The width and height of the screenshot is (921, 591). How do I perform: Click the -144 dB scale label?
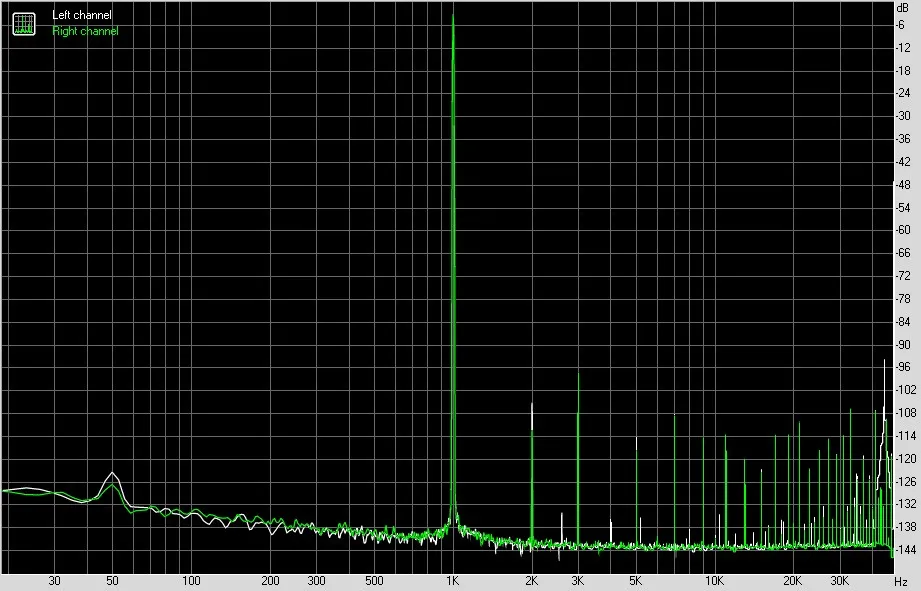905,549
